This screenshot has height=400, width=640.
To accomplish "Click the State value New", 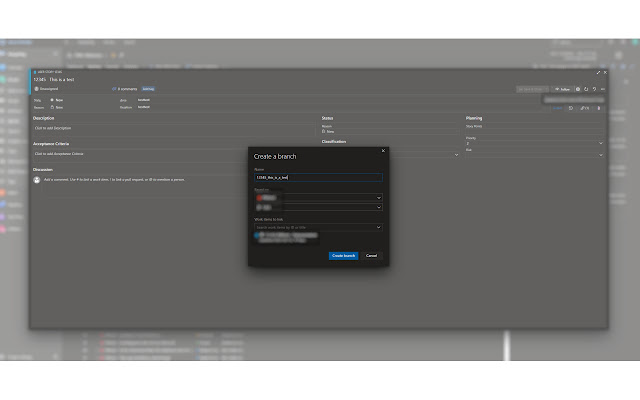I will point(59,100).
